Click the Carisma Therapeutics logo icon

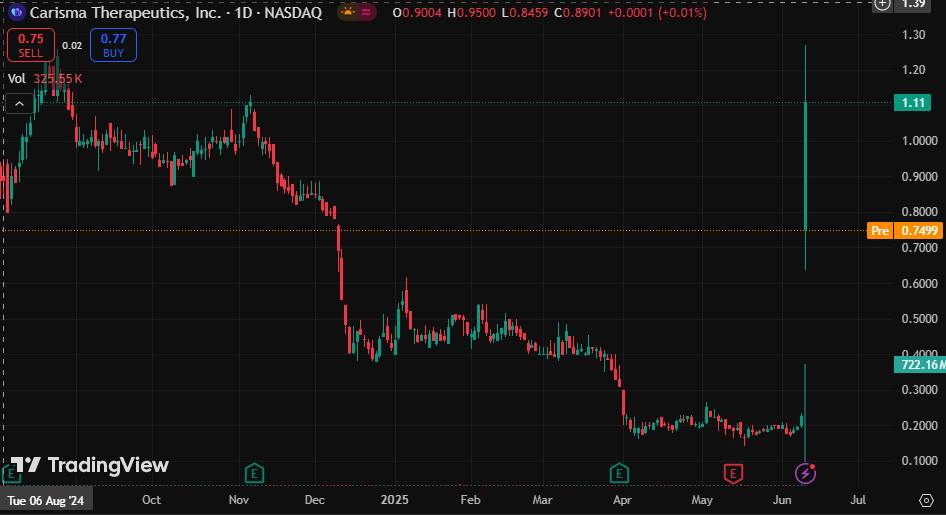pos(17,12)
